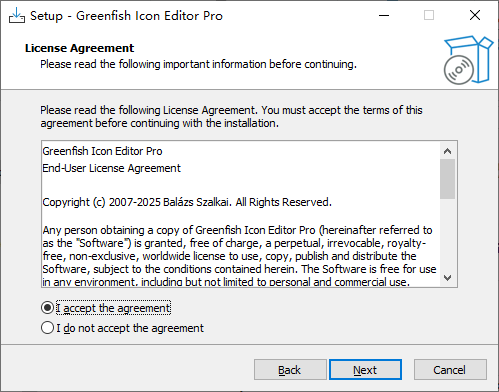The image size is (499, 392).
Task: Click the software box and disc icon
Action: coord(468,60)
